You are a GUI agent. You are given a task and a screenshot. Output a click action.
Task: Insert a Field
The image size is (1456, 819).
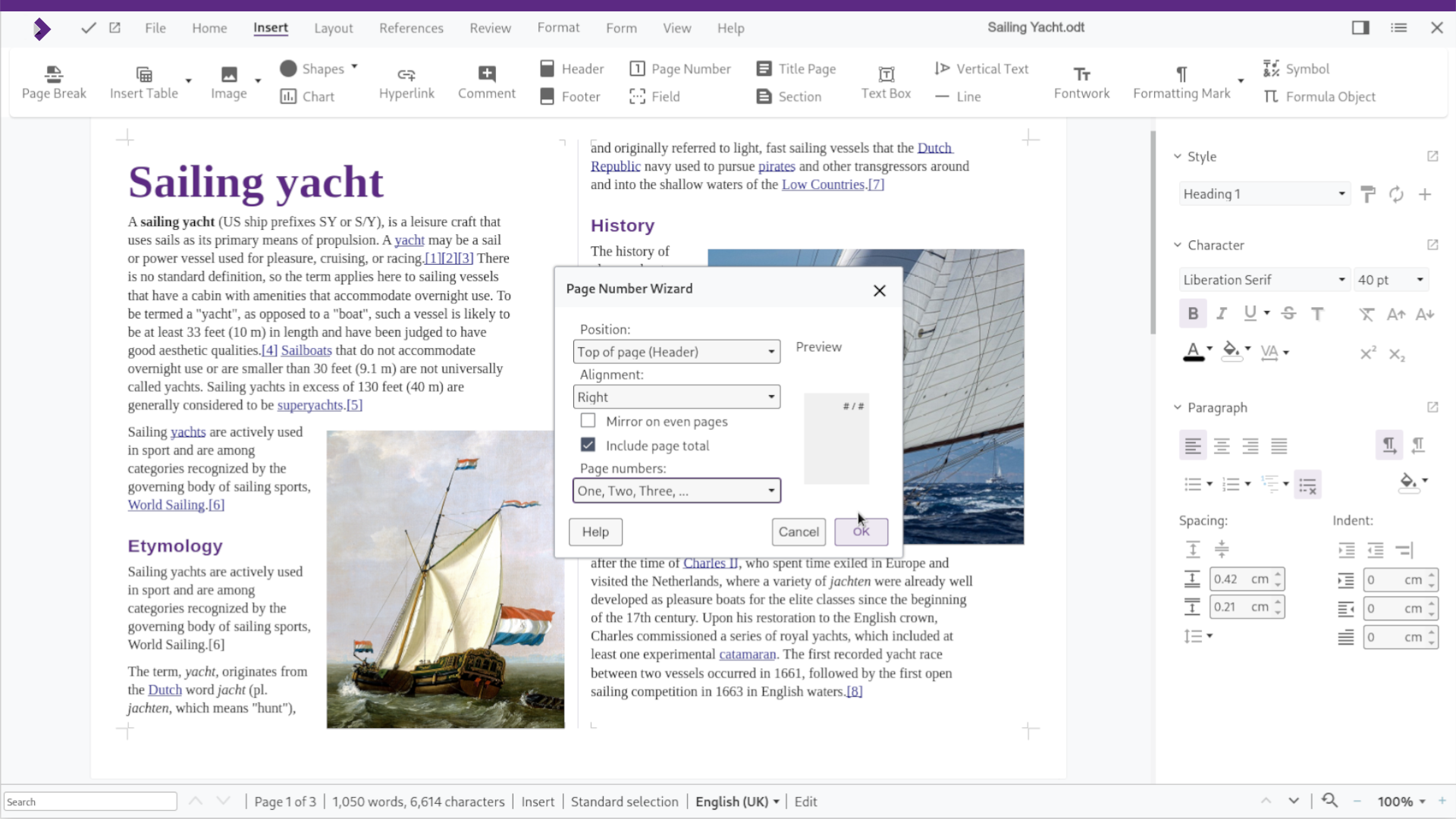pyautogui.click(x=654, y=96)
